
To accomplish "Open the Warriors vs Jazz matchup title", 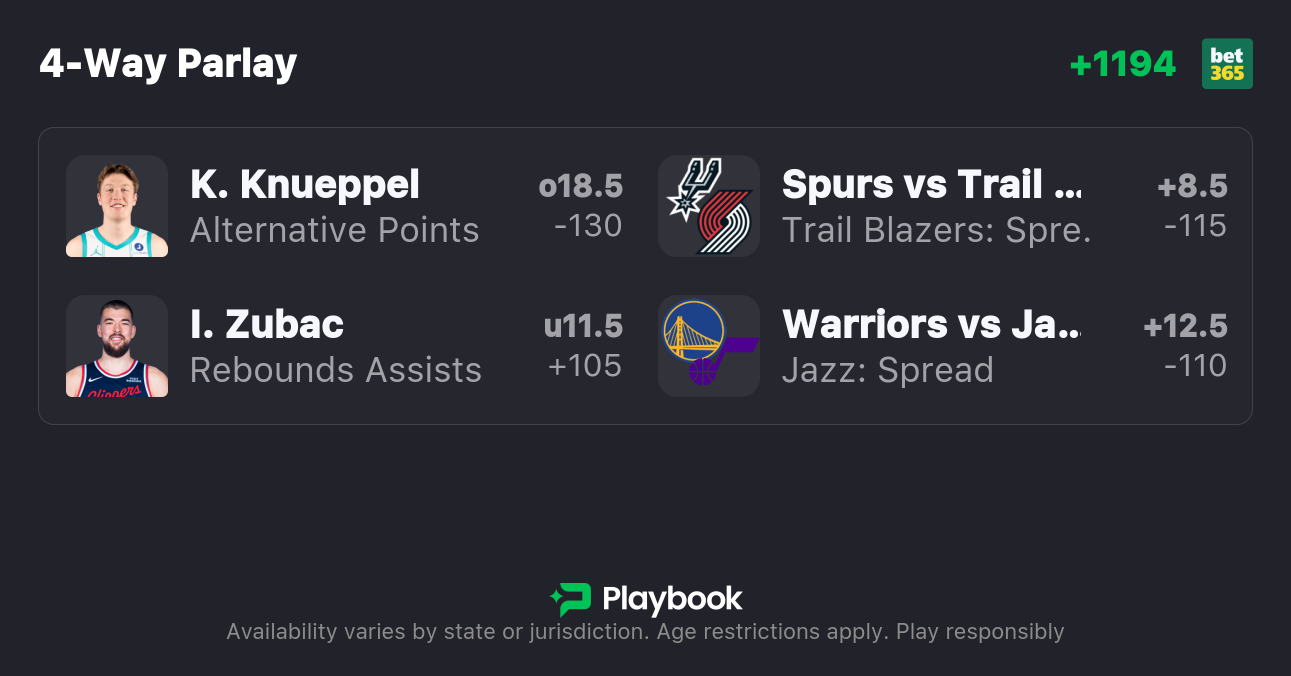I will coord(931,324).
